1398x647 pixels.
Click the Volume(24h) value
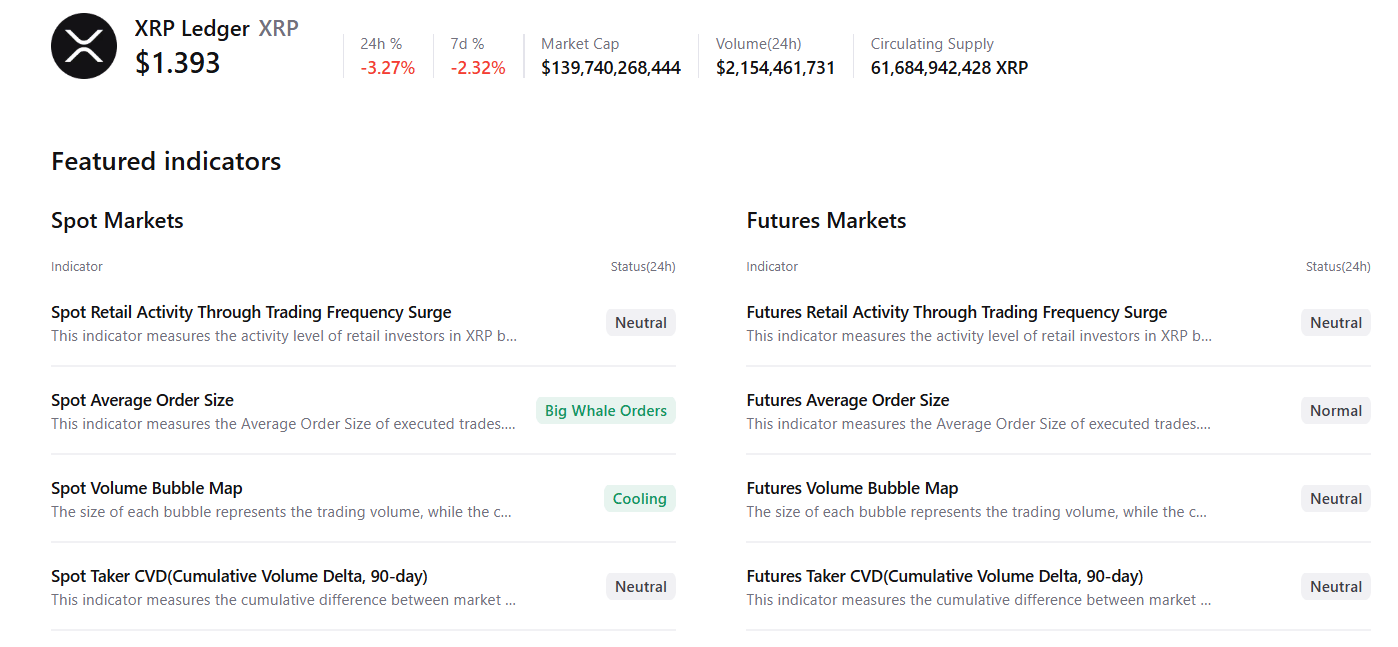pos(775,68)
